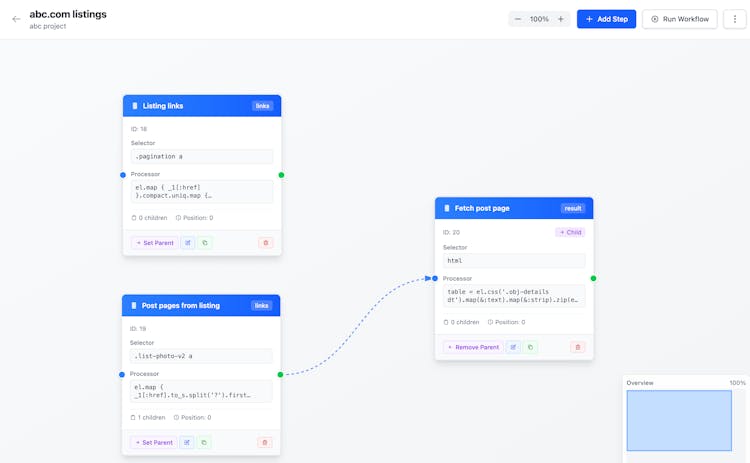Remove parent from Fetch post page
Screen dimensions: 750x463
pyautogui.click(x=473, y=347)
